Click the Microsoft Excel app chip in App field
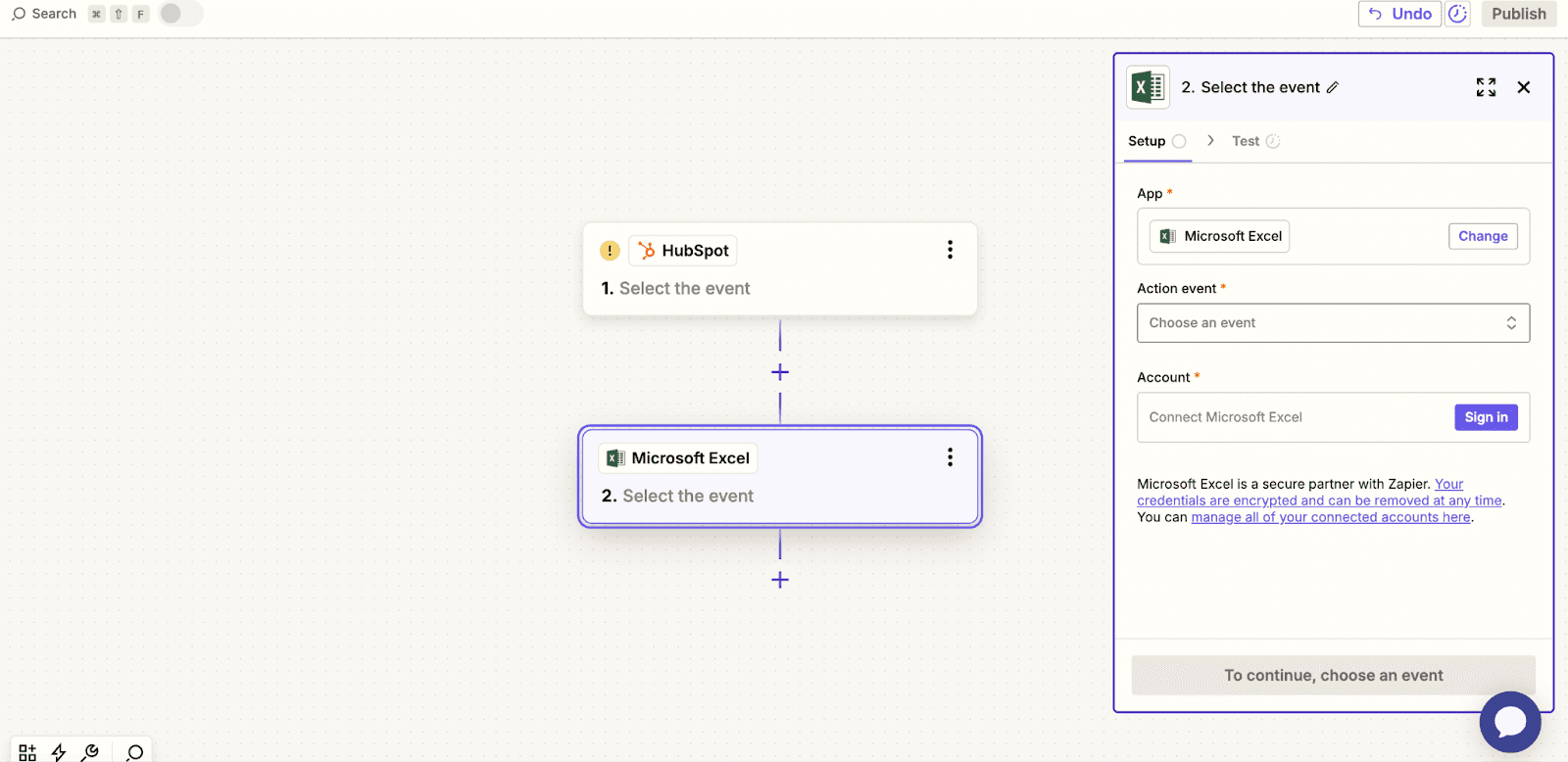 [1220, 236]
